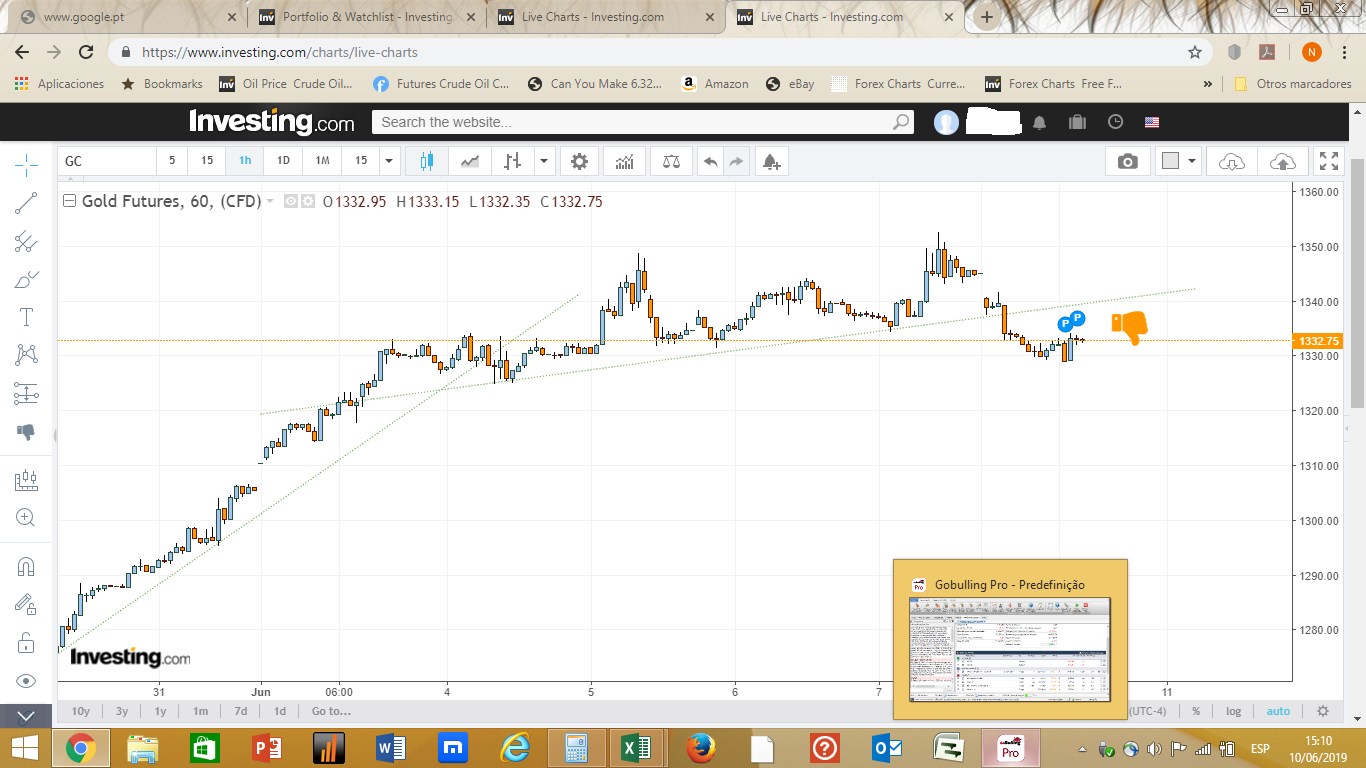The height and width of the screenshot is (768, 1366).
Task: Open the indicators menu
Action: pos(624,161)
